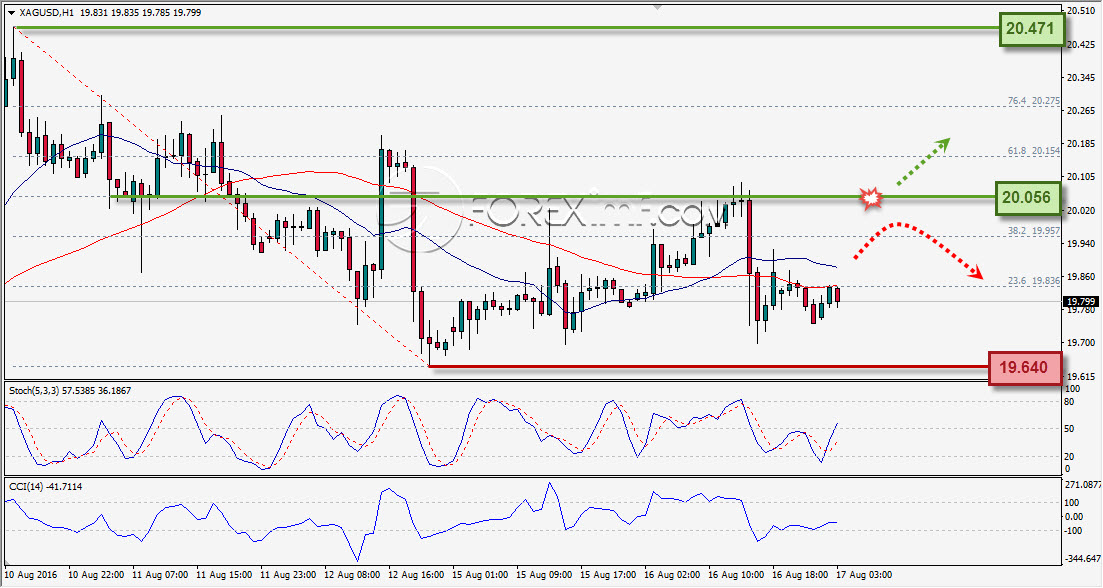Click the 17 Aug 03:00 time label
This screenshot has height=588, width=1103.
[x=864, y=575]
